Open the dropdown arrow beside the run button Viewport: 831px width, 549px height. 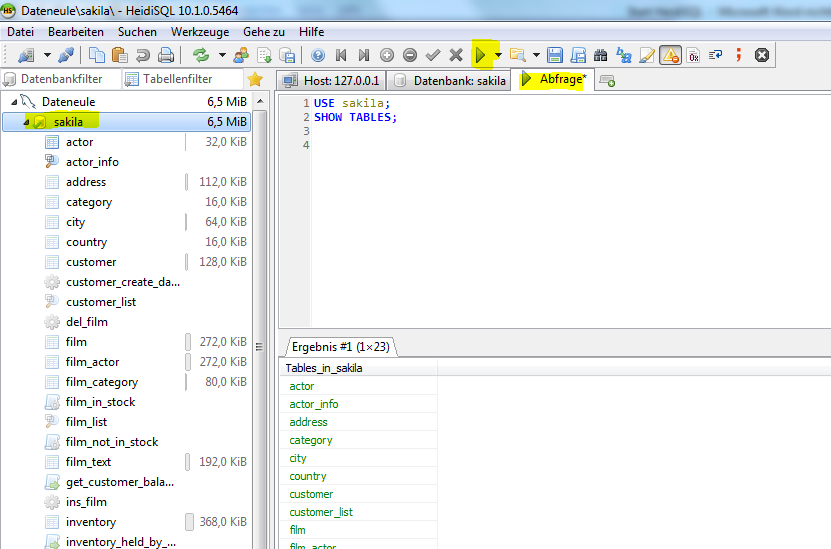pos(498,55)
